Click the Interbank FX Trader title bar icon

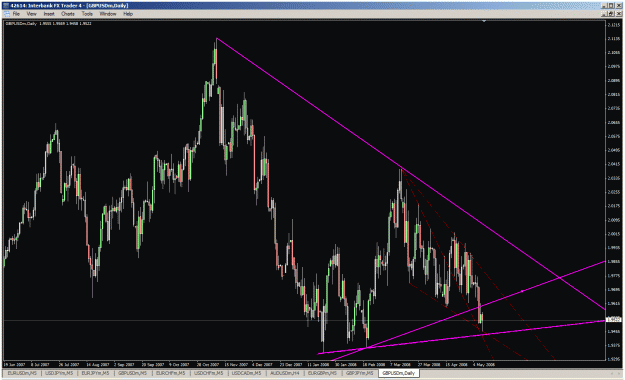6,6
